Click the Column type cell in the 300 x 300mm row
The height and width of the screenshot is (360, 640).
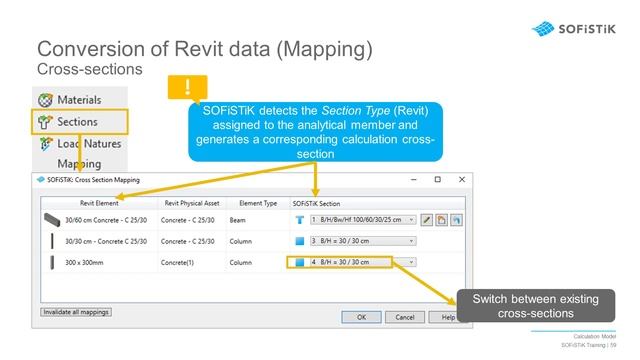point(240,262)
